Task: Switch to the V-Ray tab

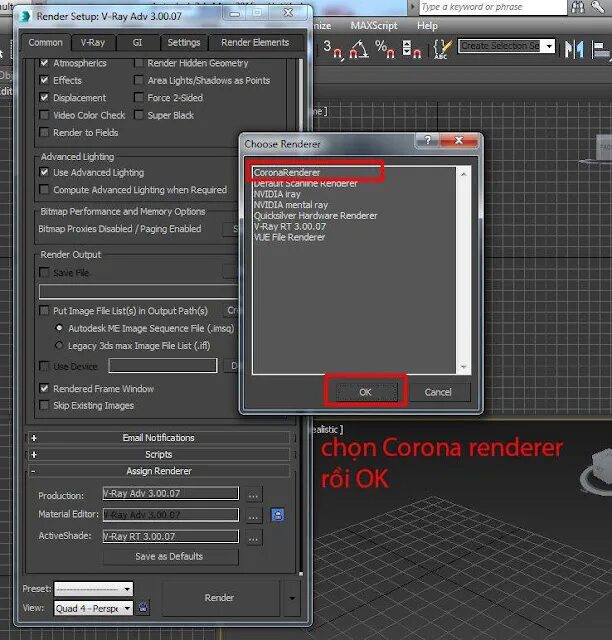Action: point(93,43)
